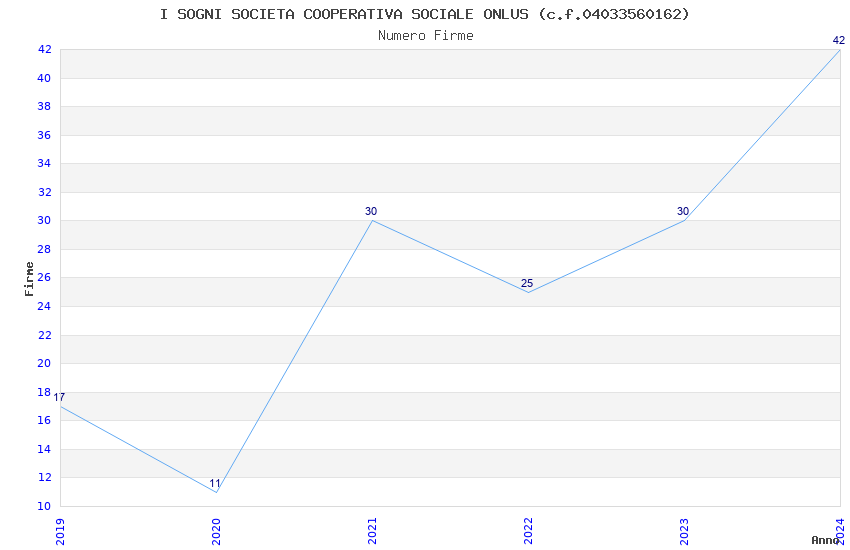The image size is (850, 550).
Task: Select the Numero Firme subtitle
Action: (426, 36)
